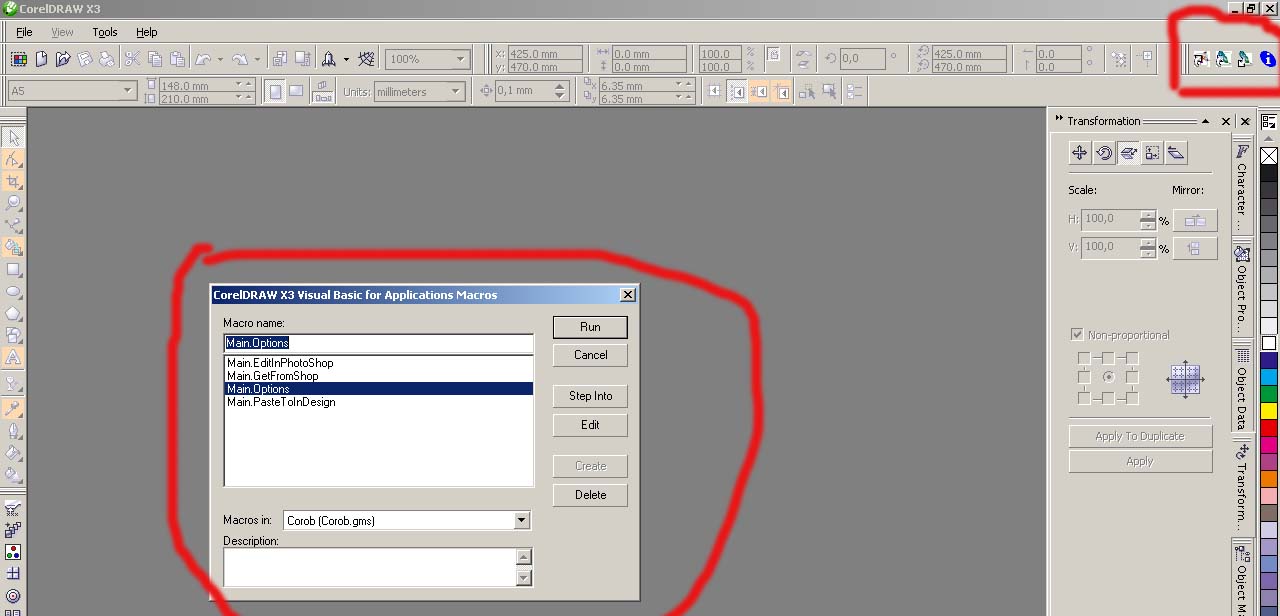This screenshot has height=616, width=1280.
Task: Click the Step Into button
Action: click(590, 396)
